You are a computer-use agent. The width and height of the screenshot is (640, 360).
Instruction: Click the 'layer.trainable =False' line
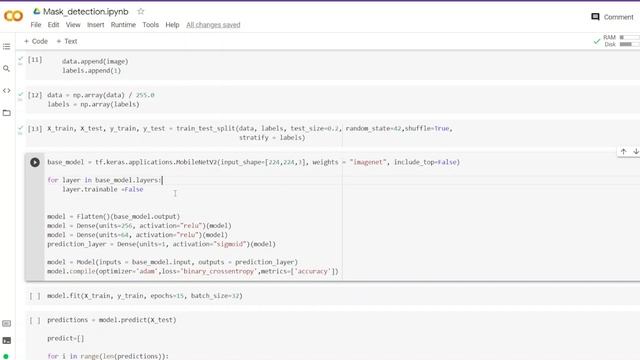pos(102,189)
